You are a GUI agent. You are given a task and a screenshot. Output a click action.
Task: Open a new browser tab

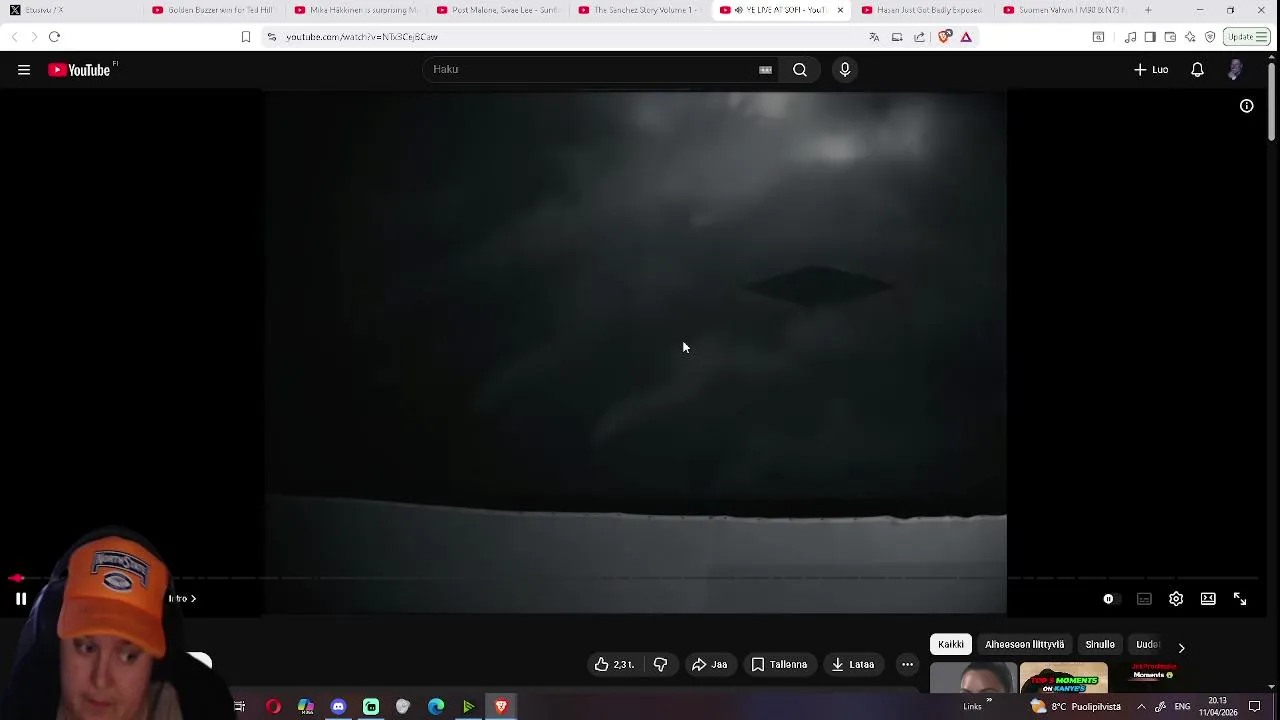[1148, 10]
